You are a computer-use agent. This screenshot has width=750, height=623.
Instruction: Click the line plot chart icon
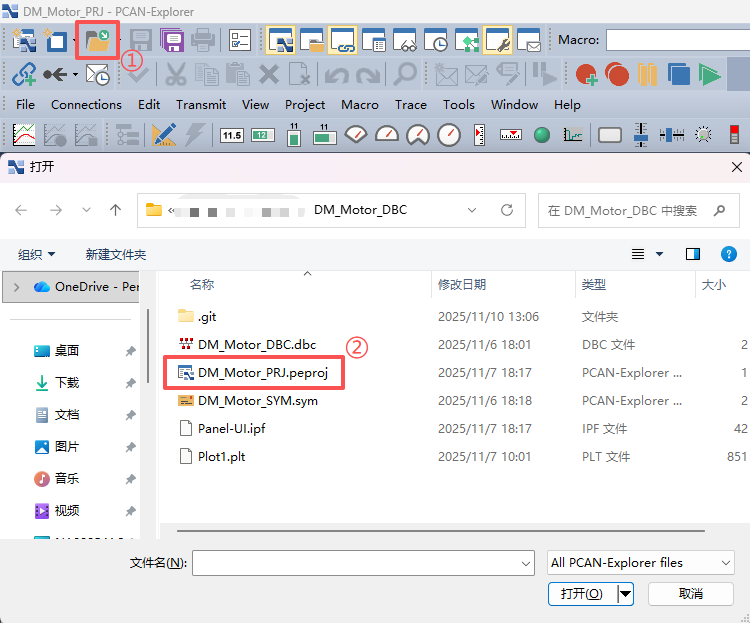(24, 135)
